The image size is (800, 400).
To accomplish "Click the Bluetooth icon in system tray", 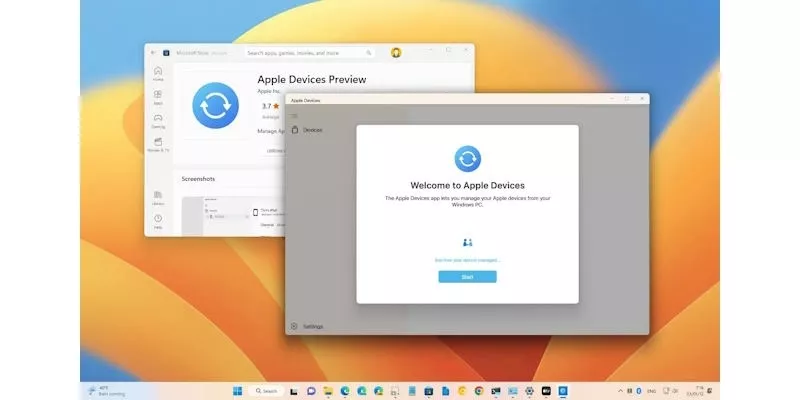I will pyautogui.click(x=639, y=391).
